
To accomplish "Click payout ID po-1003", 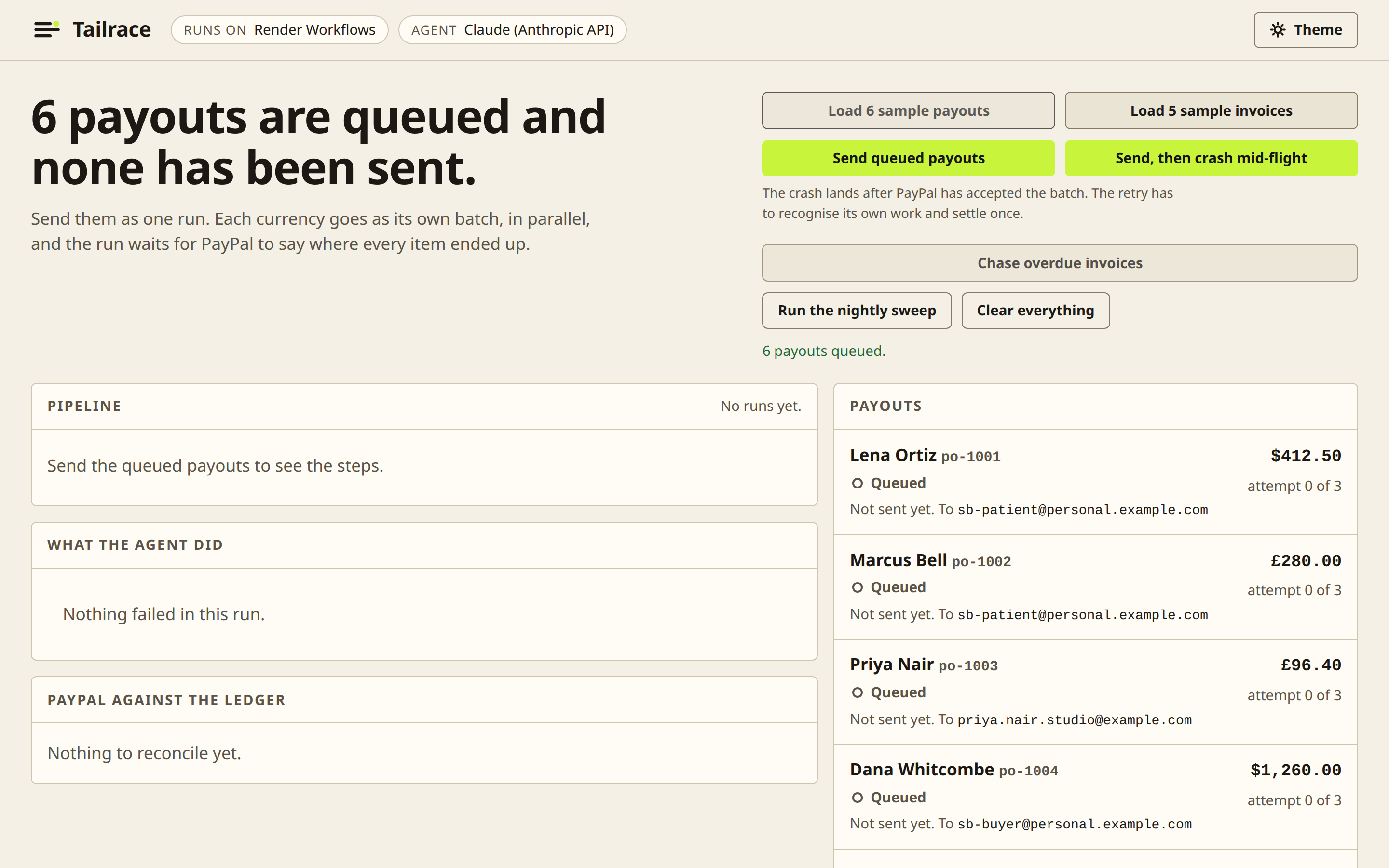I will pos(968,666).
